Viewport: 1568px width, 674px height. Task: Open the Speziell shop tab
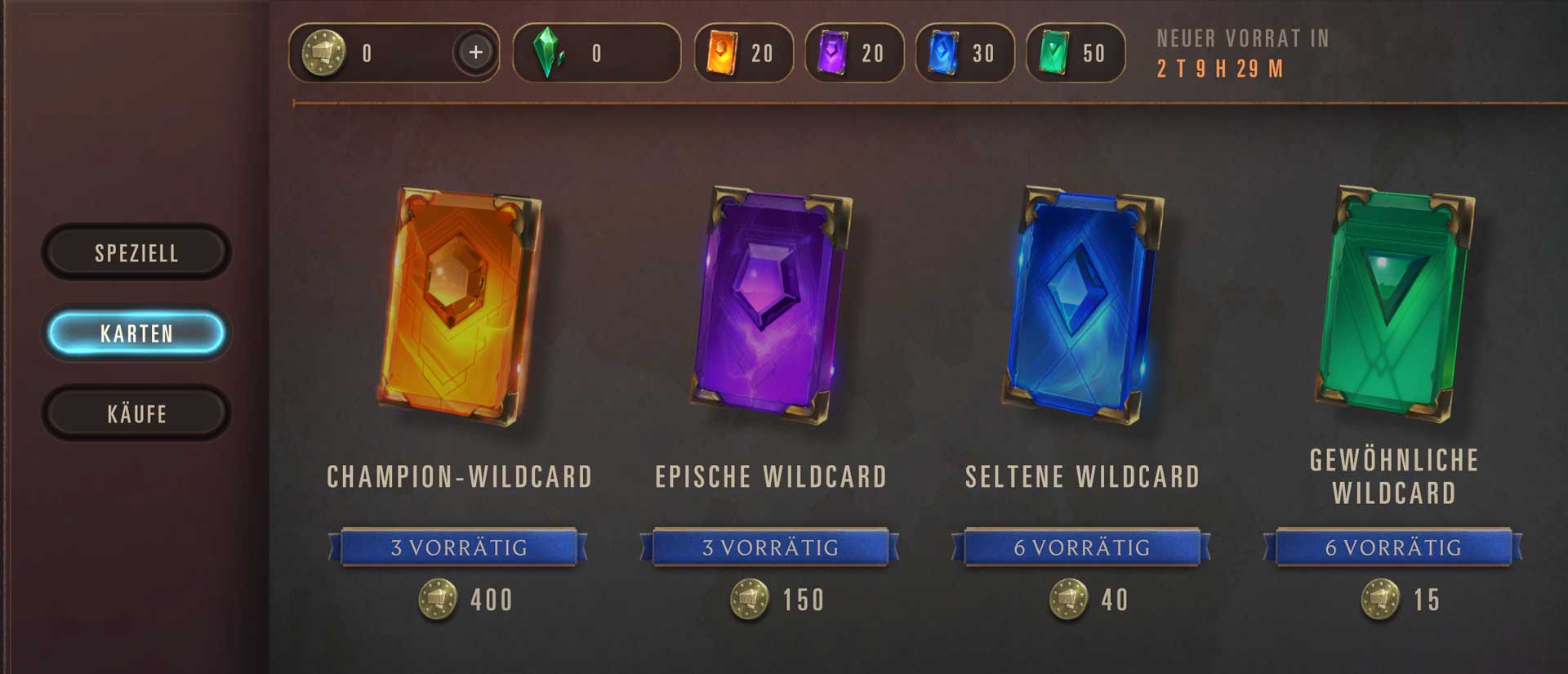(x=136, y=252)
